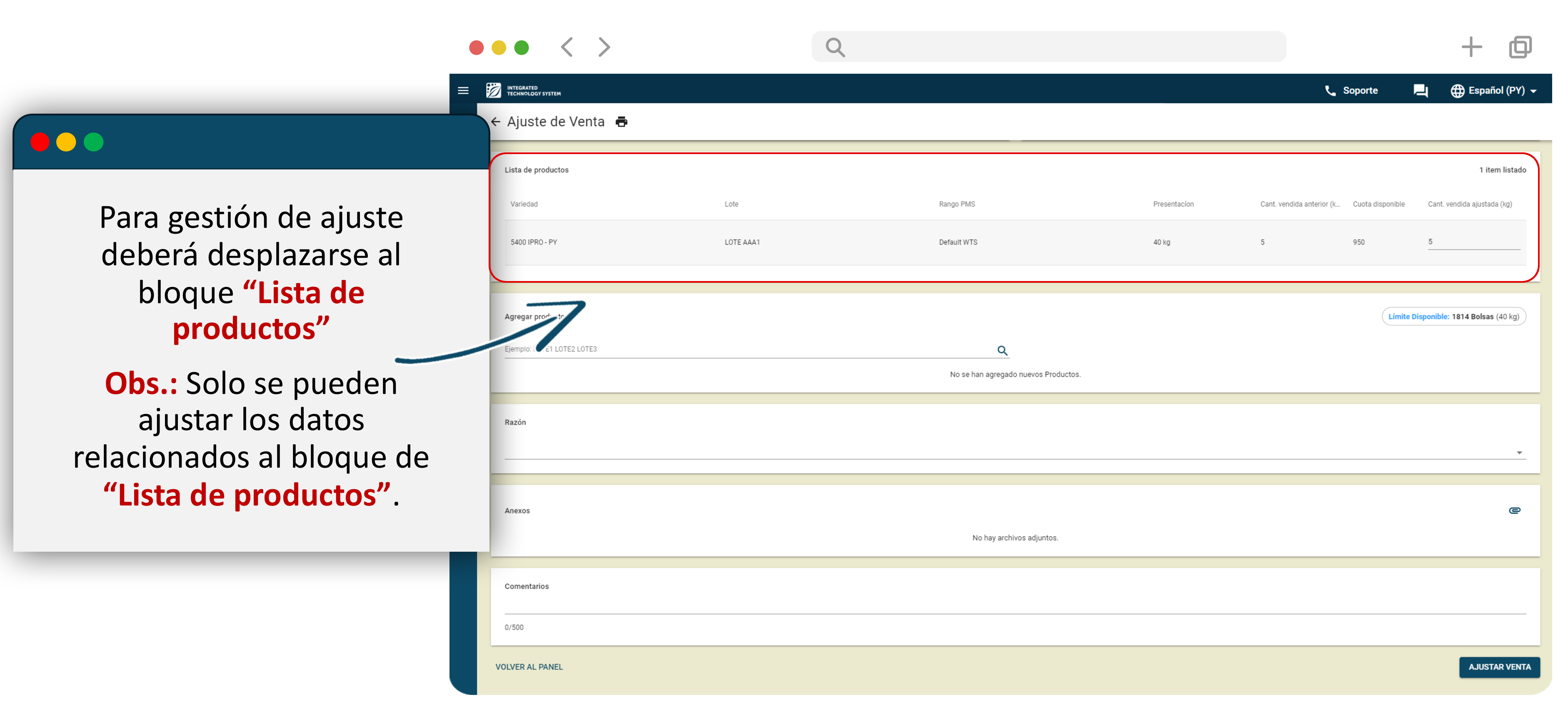Click the browser address search bar

[x=1048, y=47]
